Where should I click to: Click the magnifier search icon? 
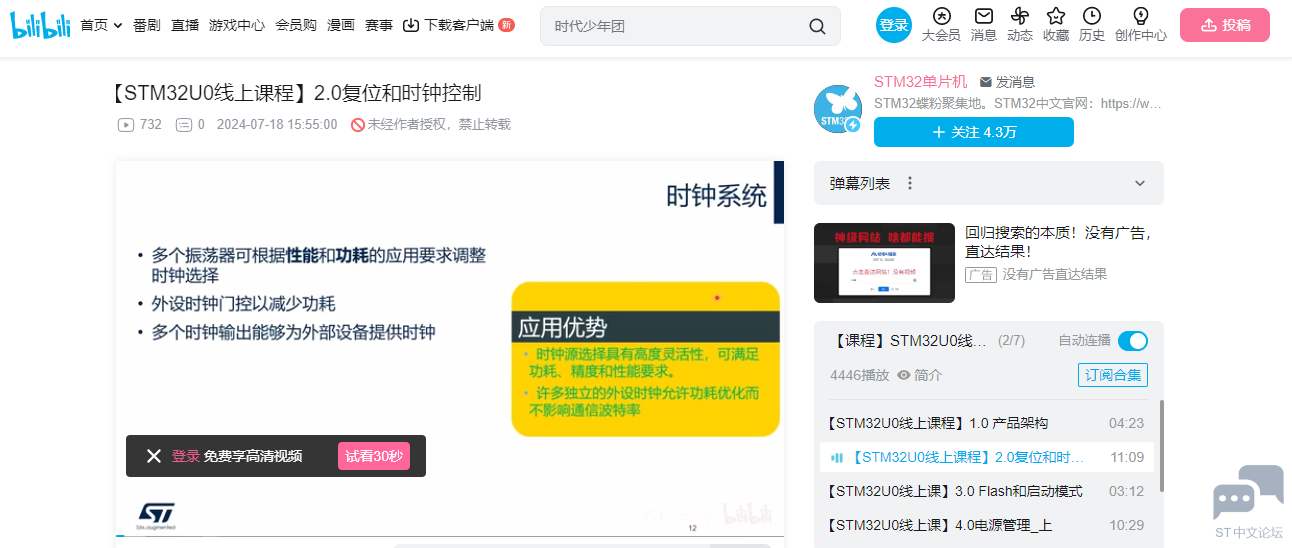(817, 26)
